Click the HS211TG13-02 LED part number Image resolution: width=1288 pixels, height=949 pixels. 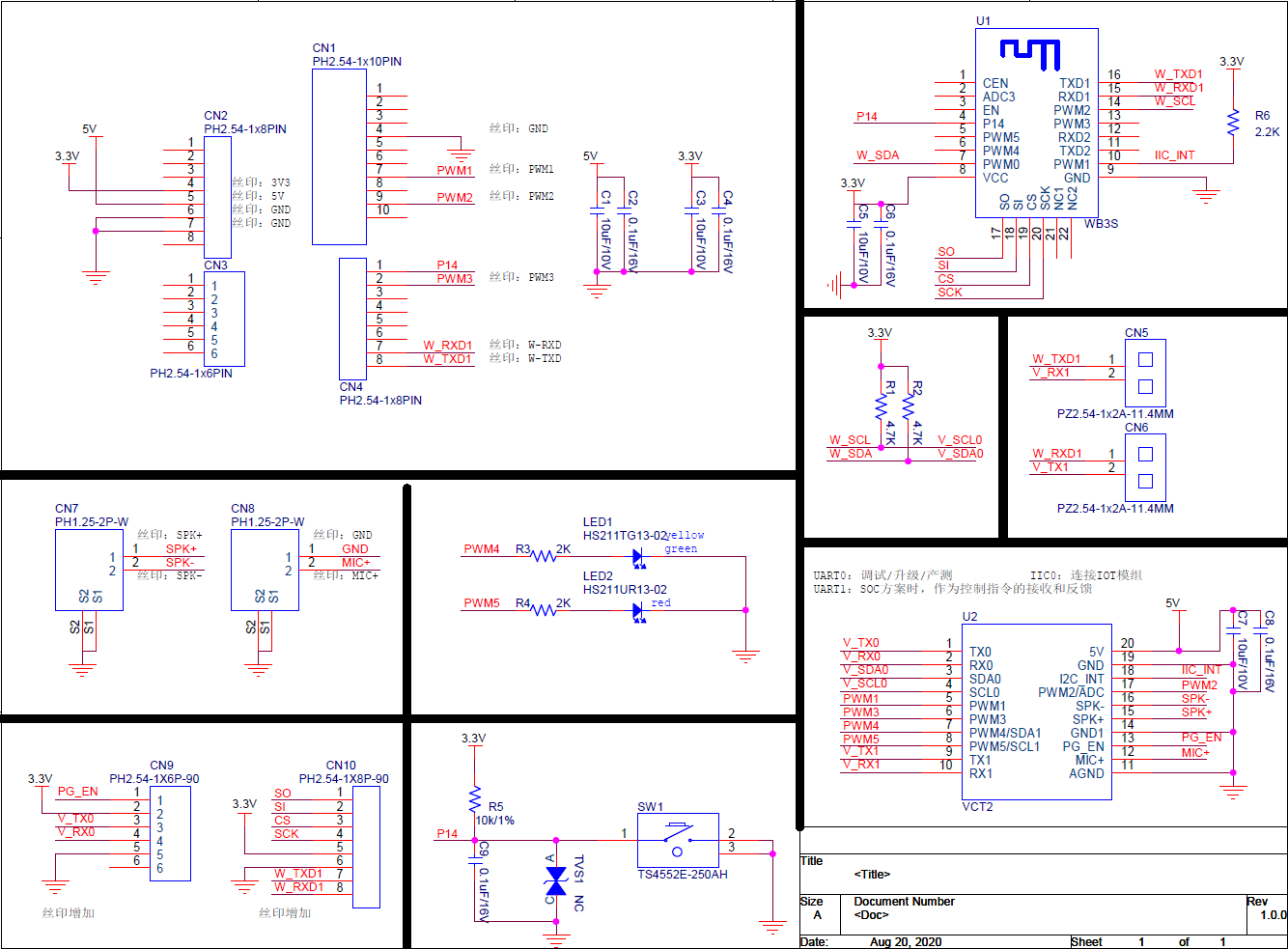point(625,536)
